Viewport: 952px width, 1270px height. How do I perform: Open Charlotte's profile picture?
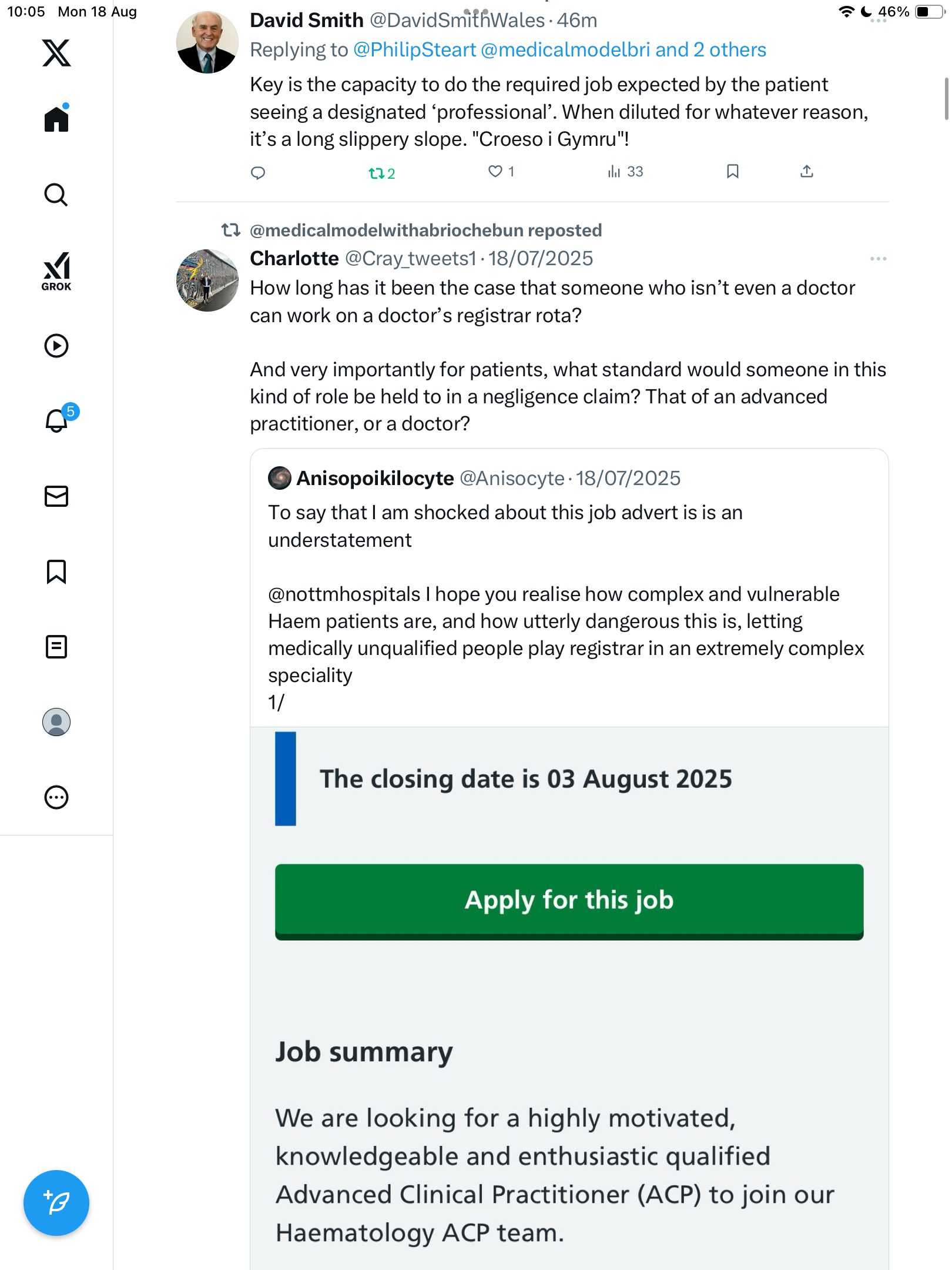207,280
